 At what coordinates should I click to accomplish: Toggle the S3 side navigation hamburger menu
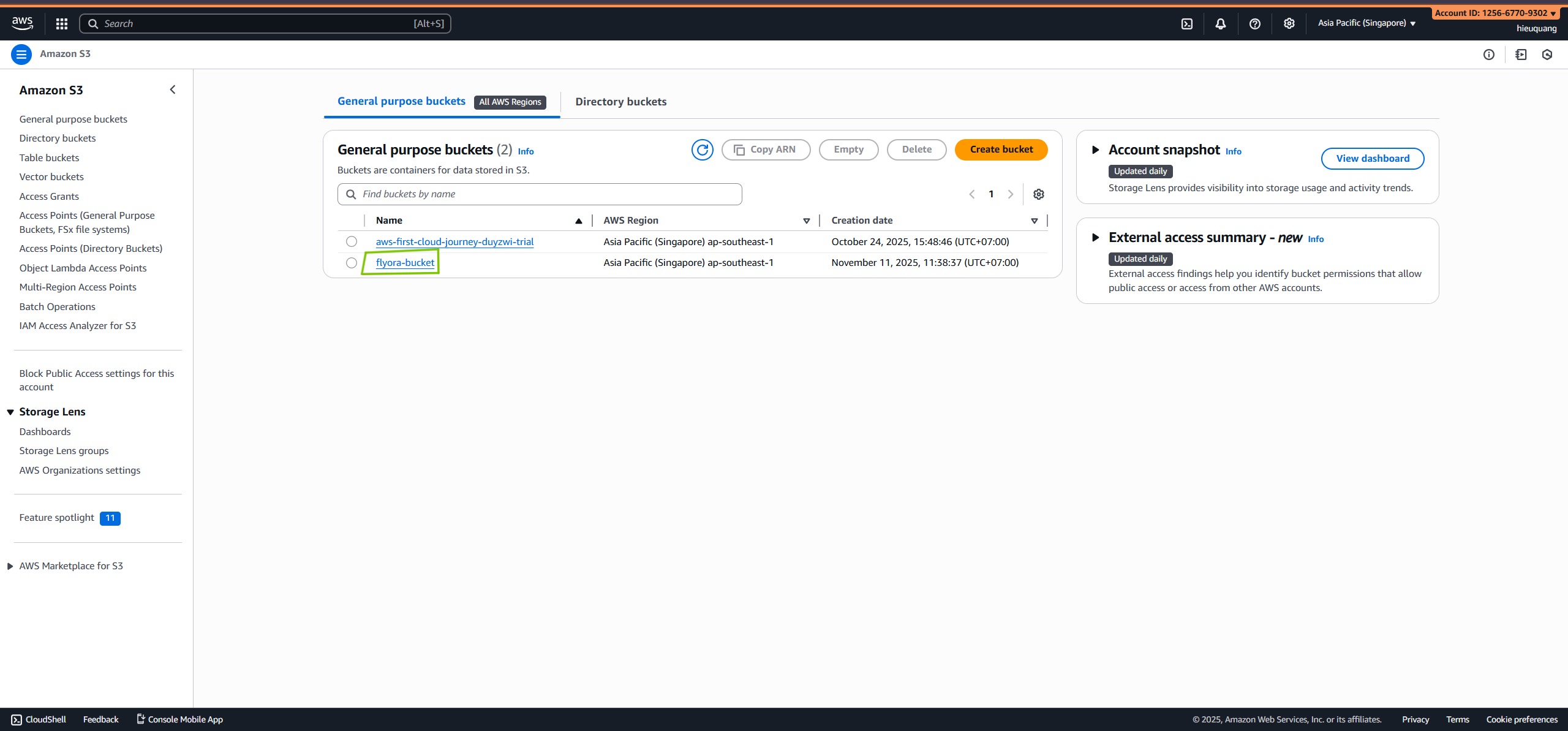pos(21,54)
